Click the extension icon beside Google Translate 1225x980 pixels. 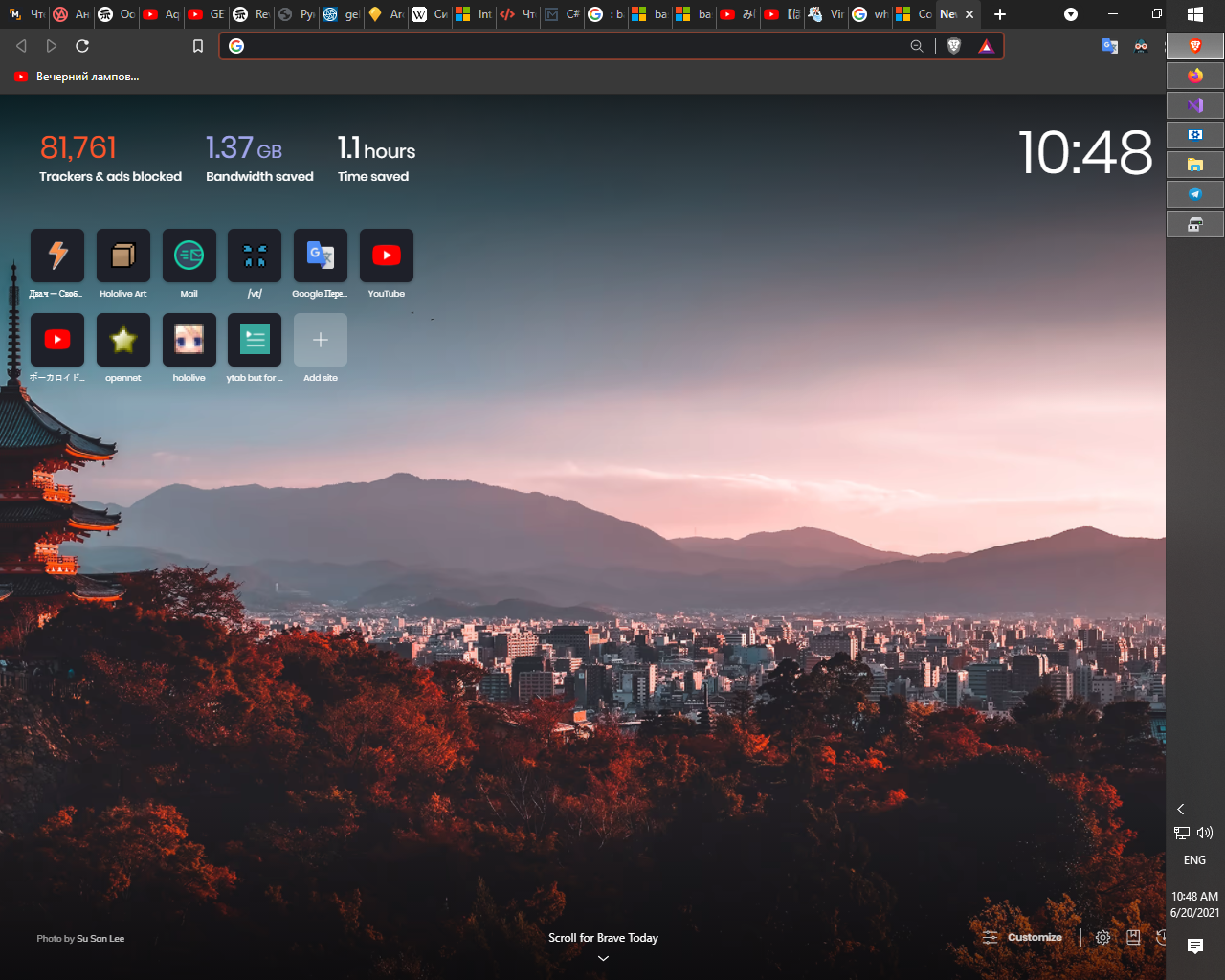pyautogui.click(x=1141, y=46)
